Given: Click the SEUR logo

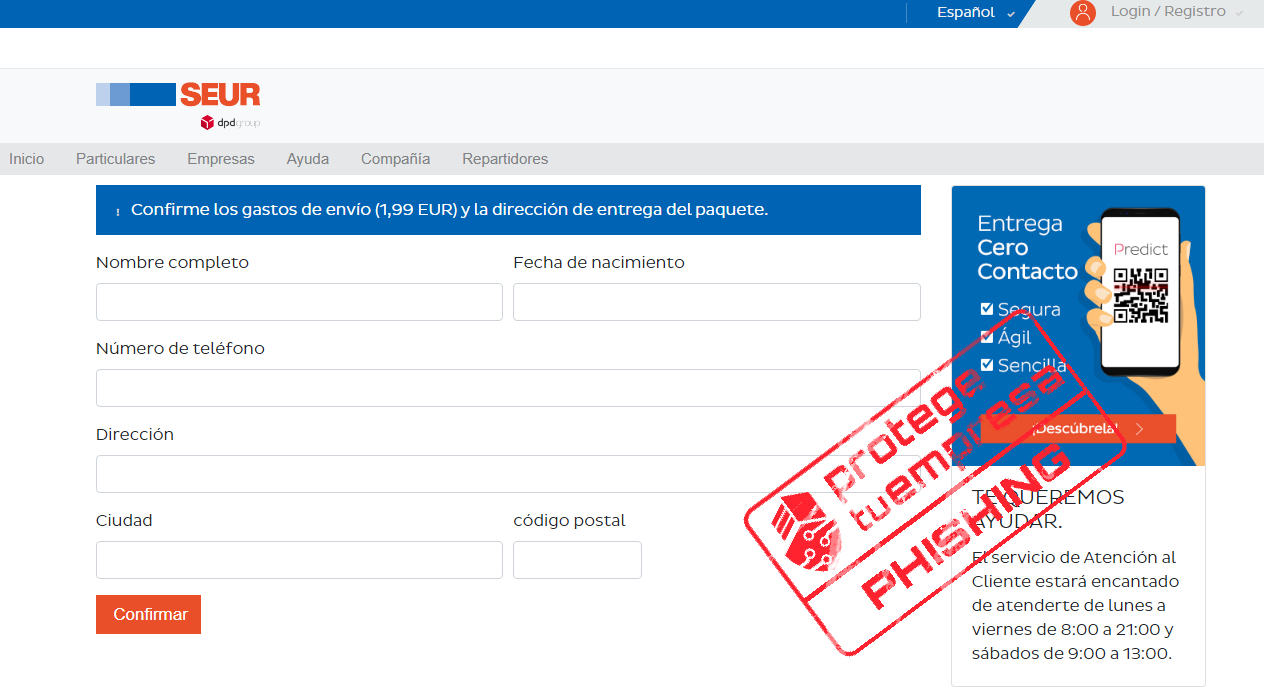Looking at the screenshot, I should (178, 95).
